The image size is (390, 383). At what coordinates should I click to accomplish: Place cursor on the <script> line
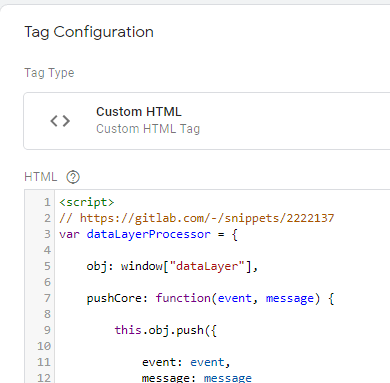pyautogui.click(x=87, y=202)
